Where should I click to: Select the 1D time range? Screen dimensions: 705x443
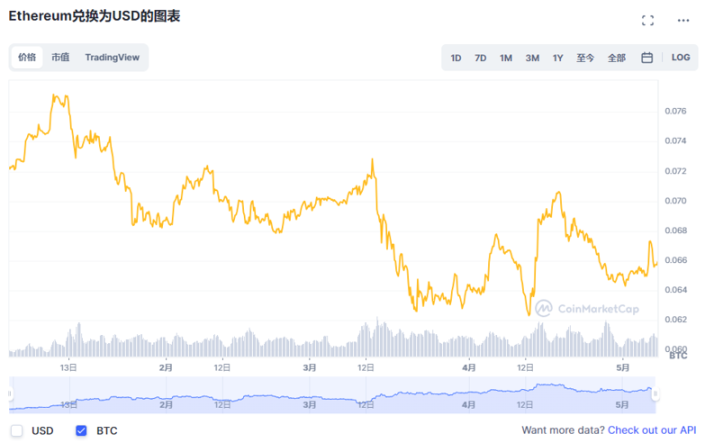pos(456,58)
